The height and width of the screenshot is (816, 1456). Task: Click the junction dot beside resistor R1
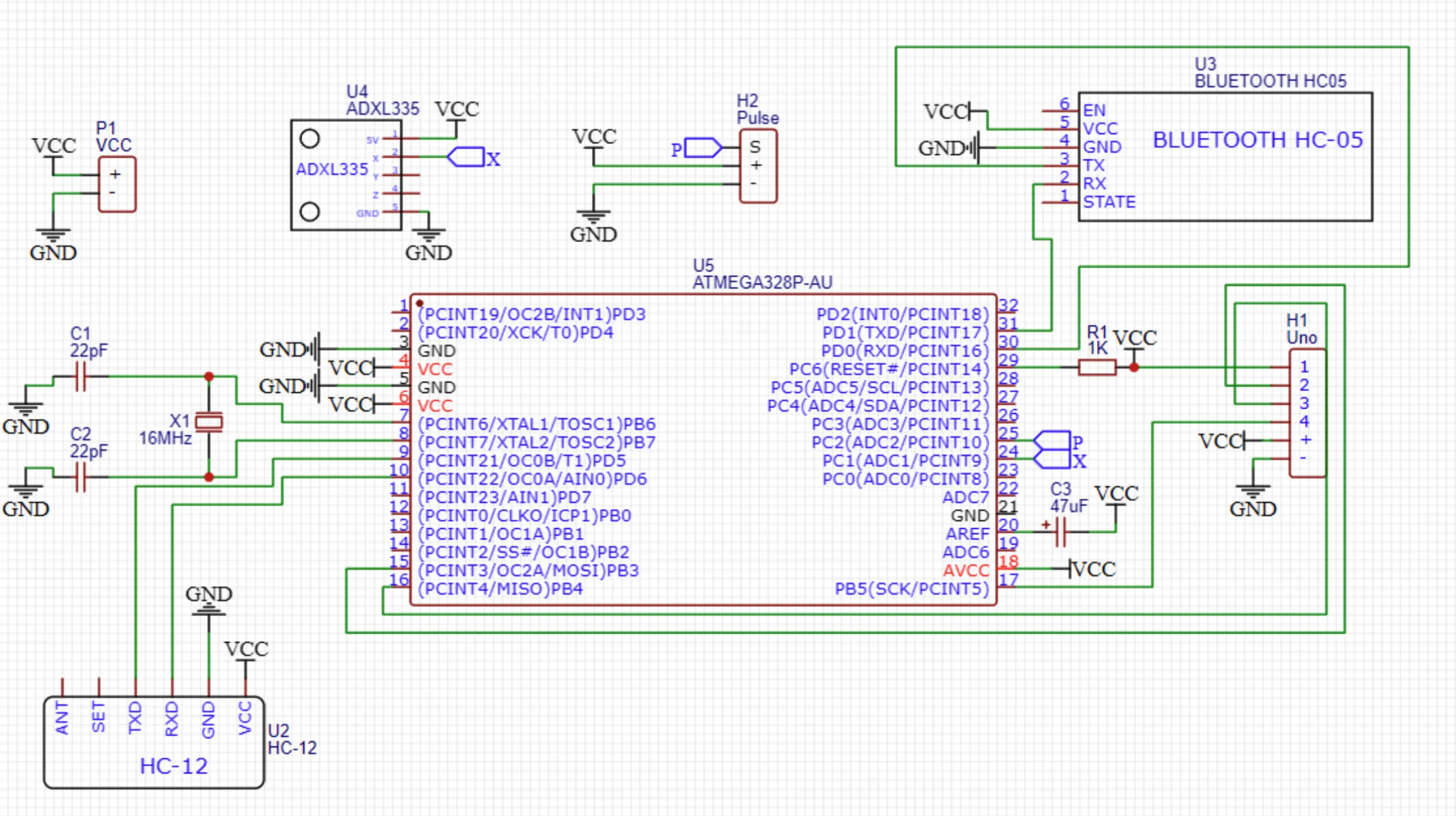coord(1134,368)
